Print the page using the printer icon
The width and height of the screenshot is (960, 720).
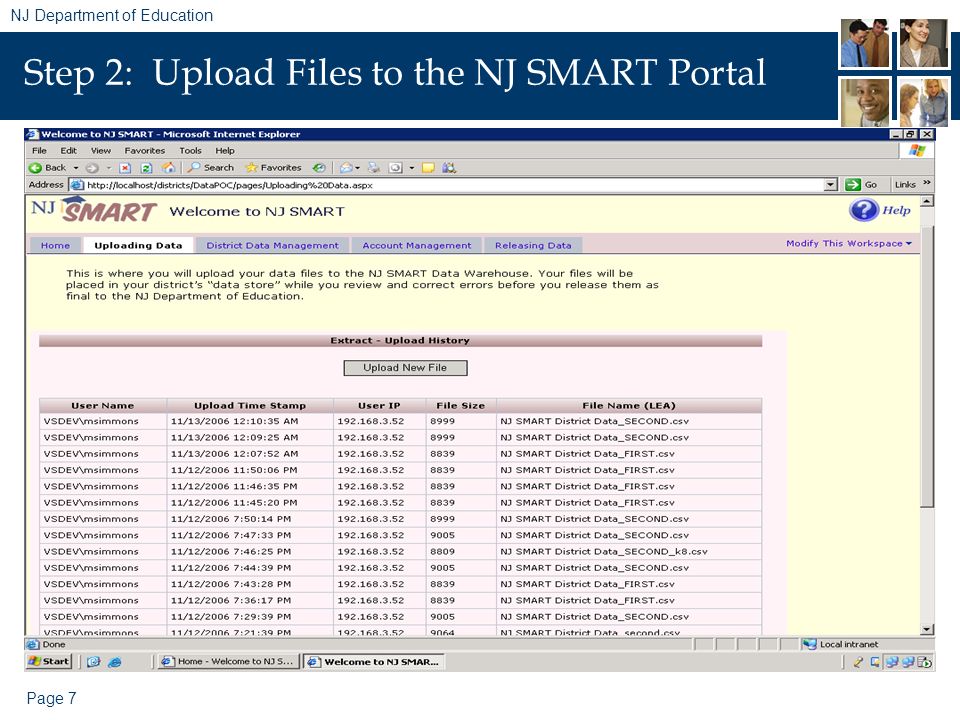(373, 168)
